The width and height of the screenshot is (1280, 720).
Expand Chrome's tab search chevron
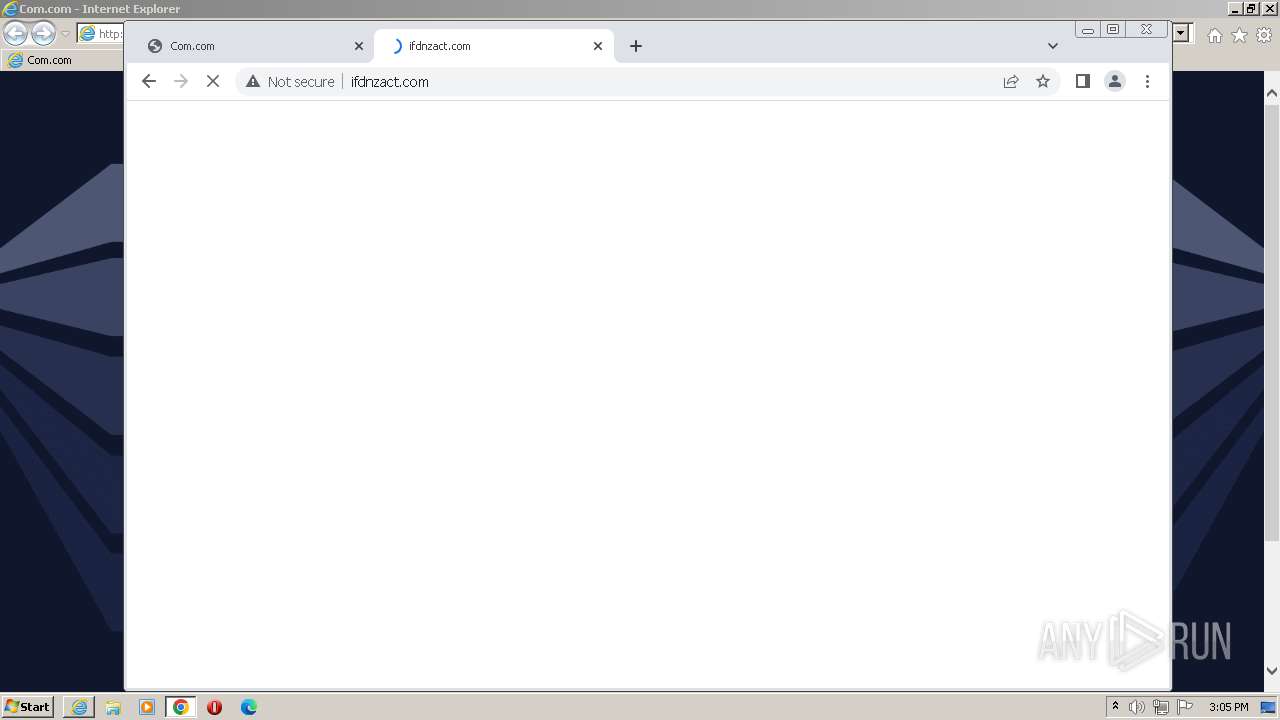[x=1053, y=46]
